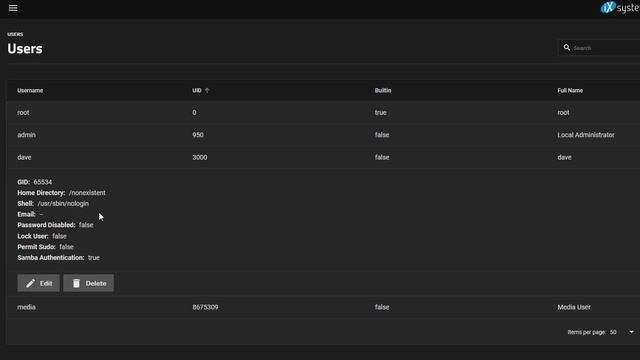
Task: Click the USERS breadcrumb
Action: pyautogui.click(x=15, y=34)
